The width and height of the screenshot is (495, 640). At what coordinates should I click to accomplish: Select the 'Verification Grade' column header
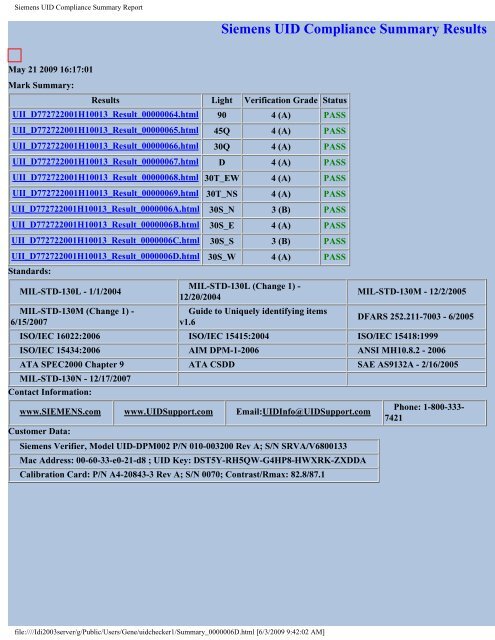click(281, 100)
